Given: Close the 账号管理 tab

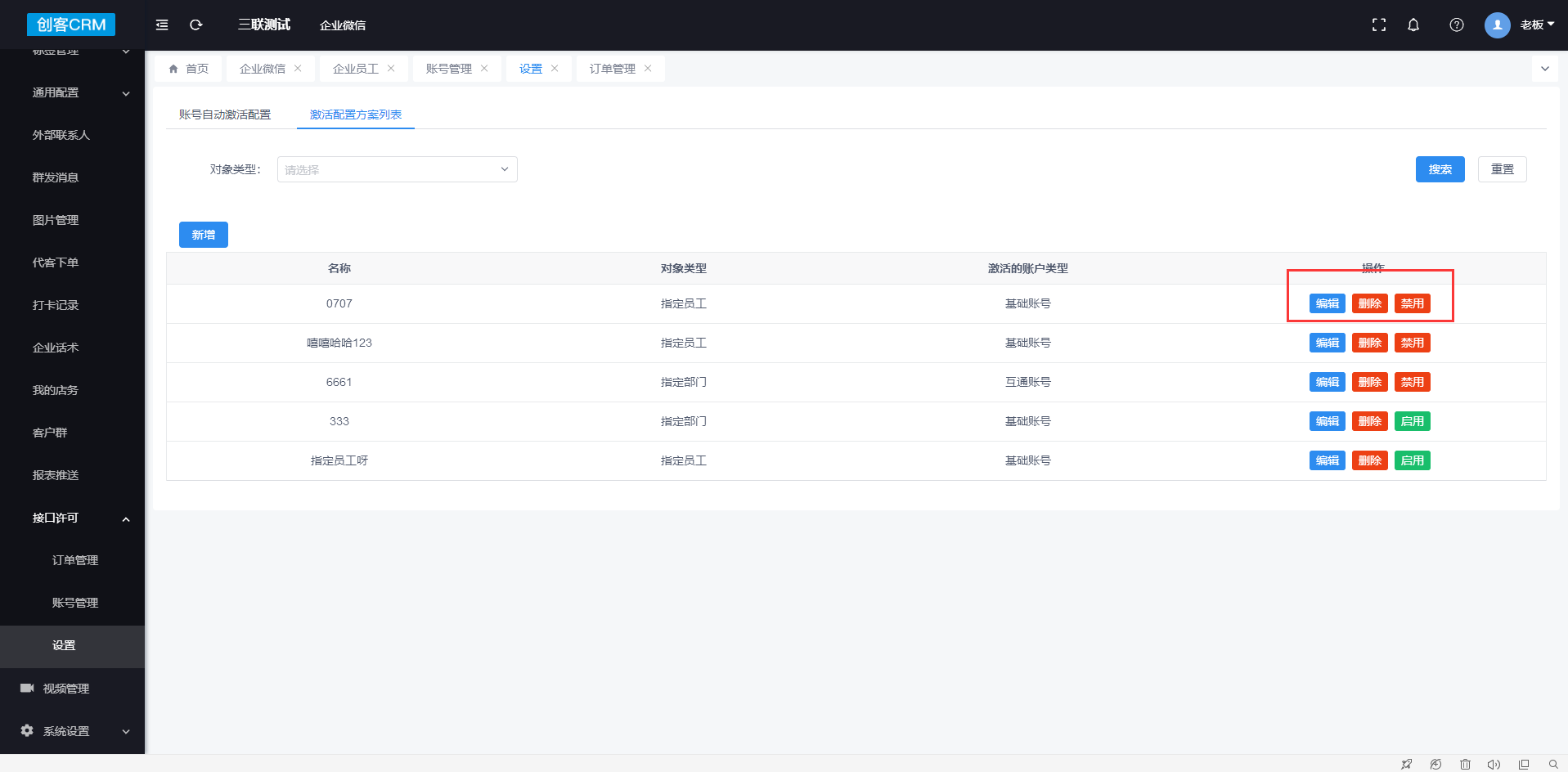Looking at the screenshot, I should click(x=484, y=68).
